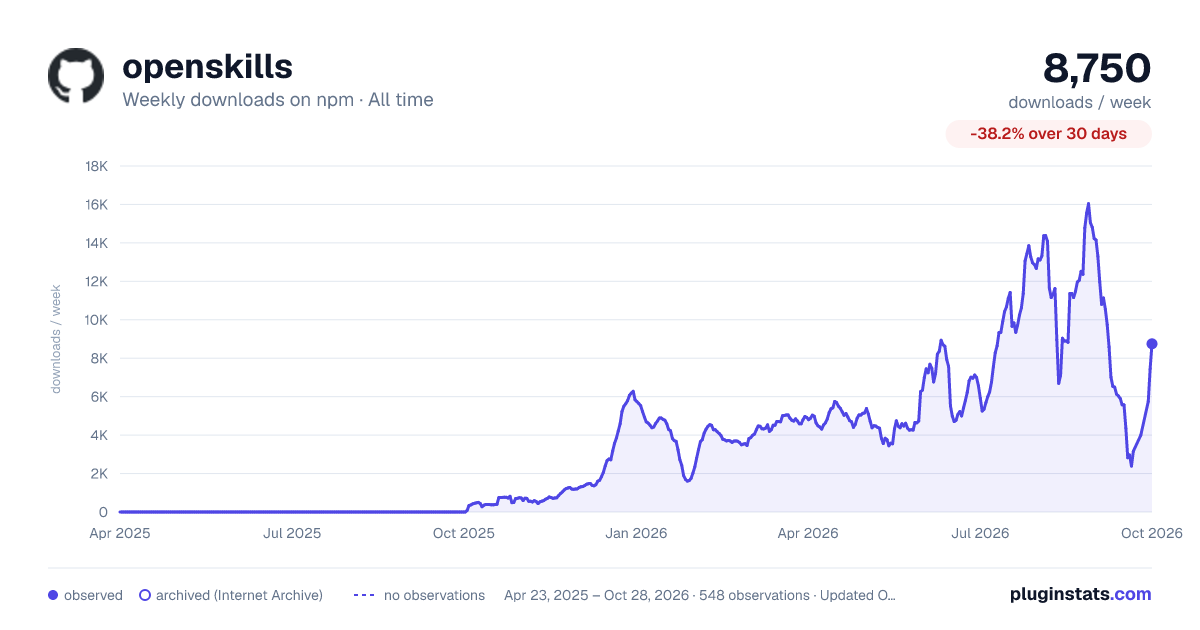Click the hollow 'archived' legend circle
The height and width of the screenshot is (630, 1200).
pyautogui.click(x=144, y=595)
